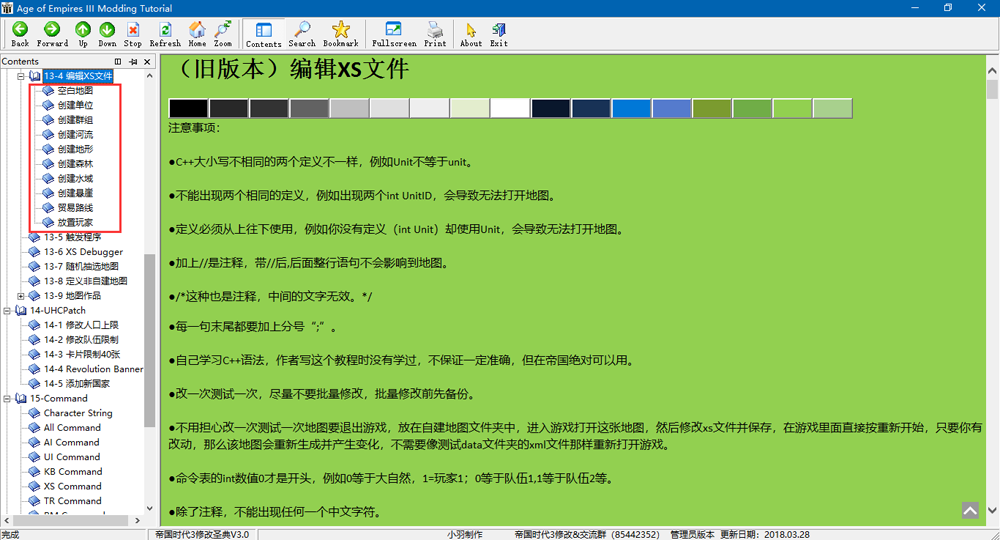Viewport: 1000px width, 540px height.
Task: Jump to page top with arrow button
Action: (970, 511)
